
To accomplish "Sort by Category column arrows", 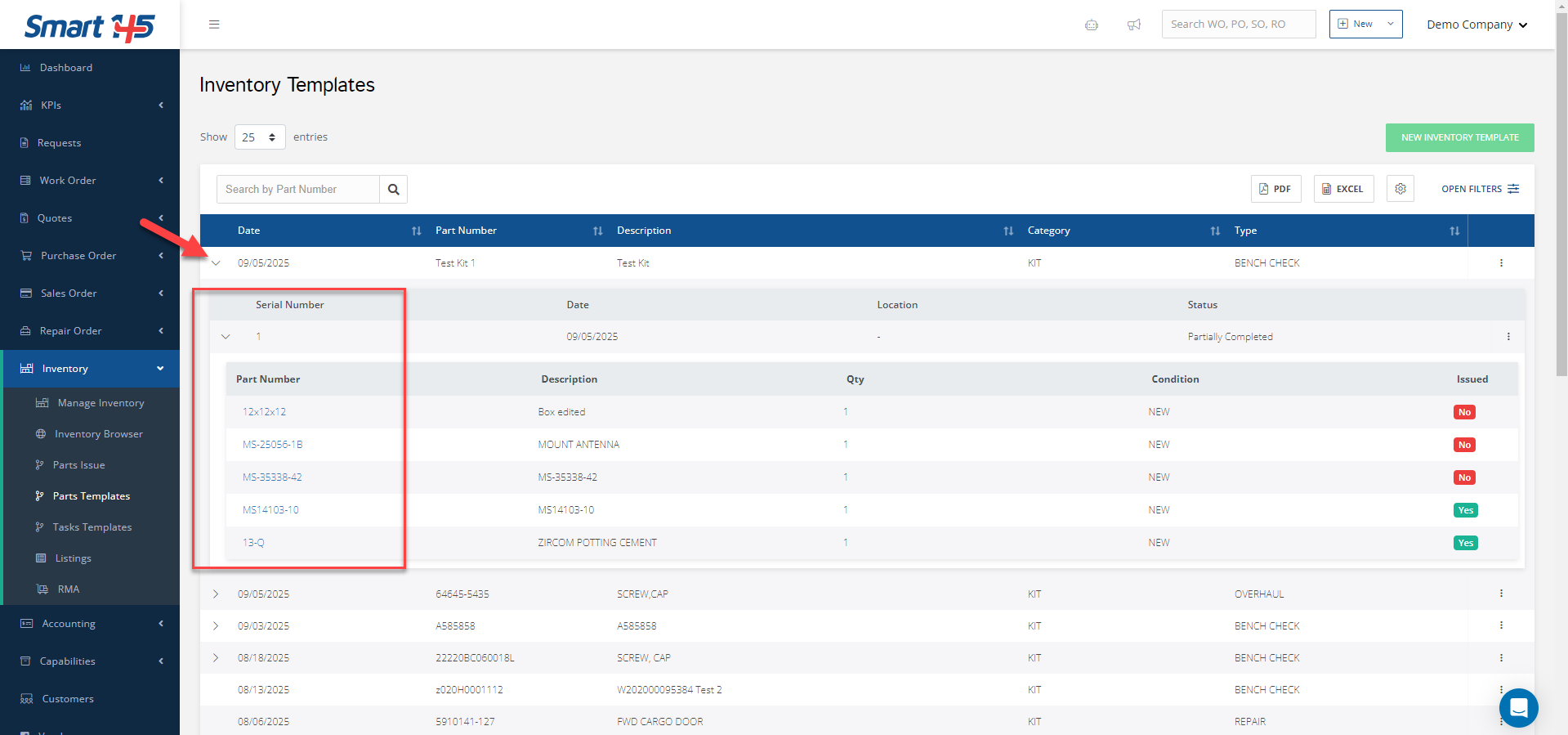I will [1215, 231].
